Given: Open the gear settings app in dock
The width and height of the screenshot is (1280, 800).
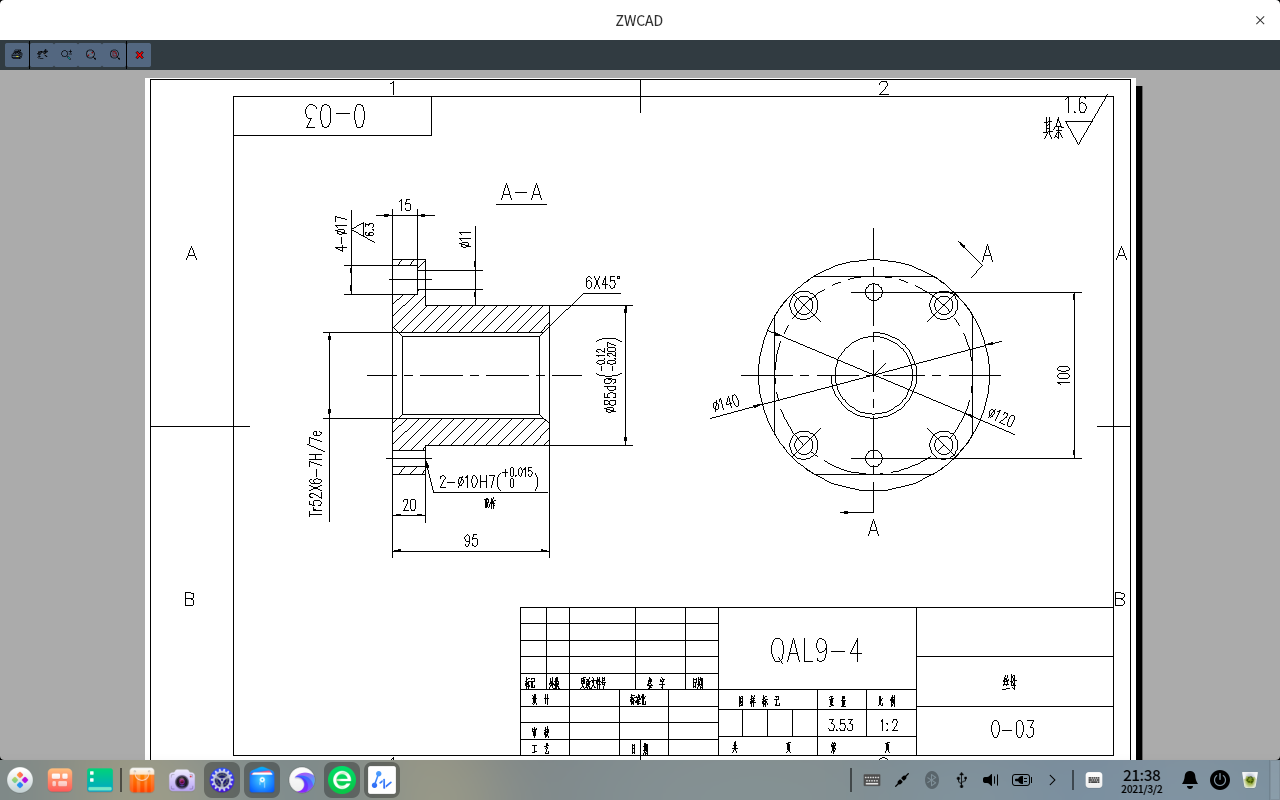Looking at the screenshot, I should point(222,780).
